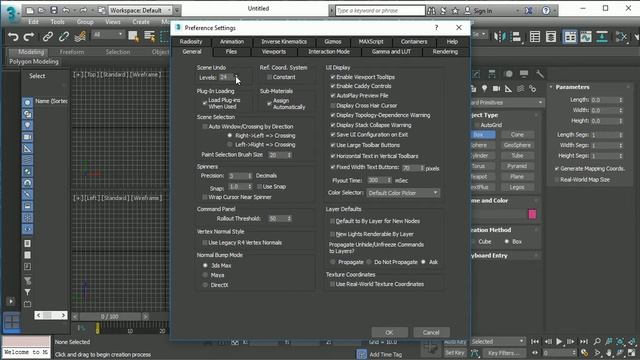Enable Auto Window/Crossing by Direction
640x360 pixels.
click(x=205, y=127)
